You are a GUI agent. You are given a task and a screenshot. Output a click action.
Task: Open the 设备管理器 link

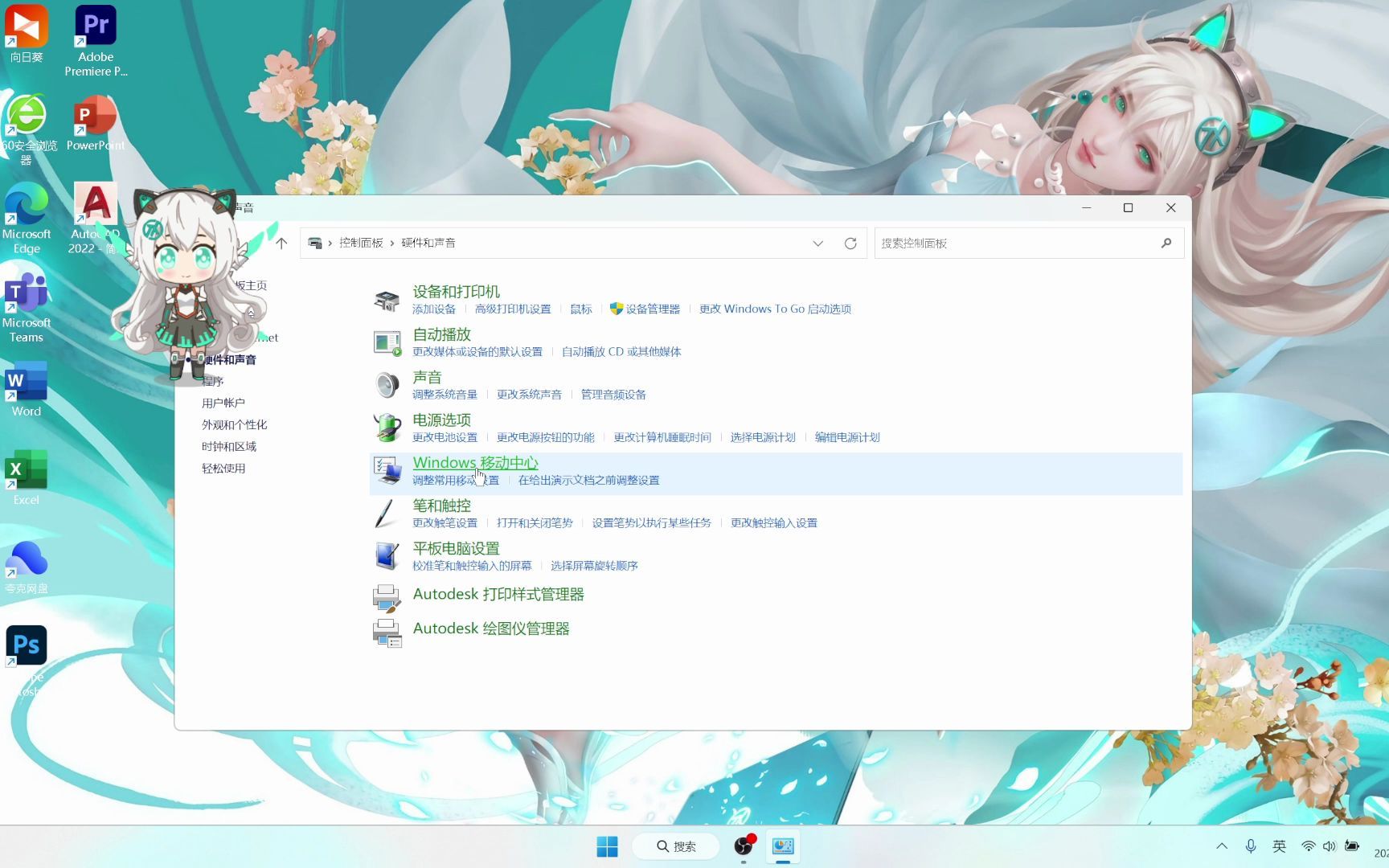point(653,309)
